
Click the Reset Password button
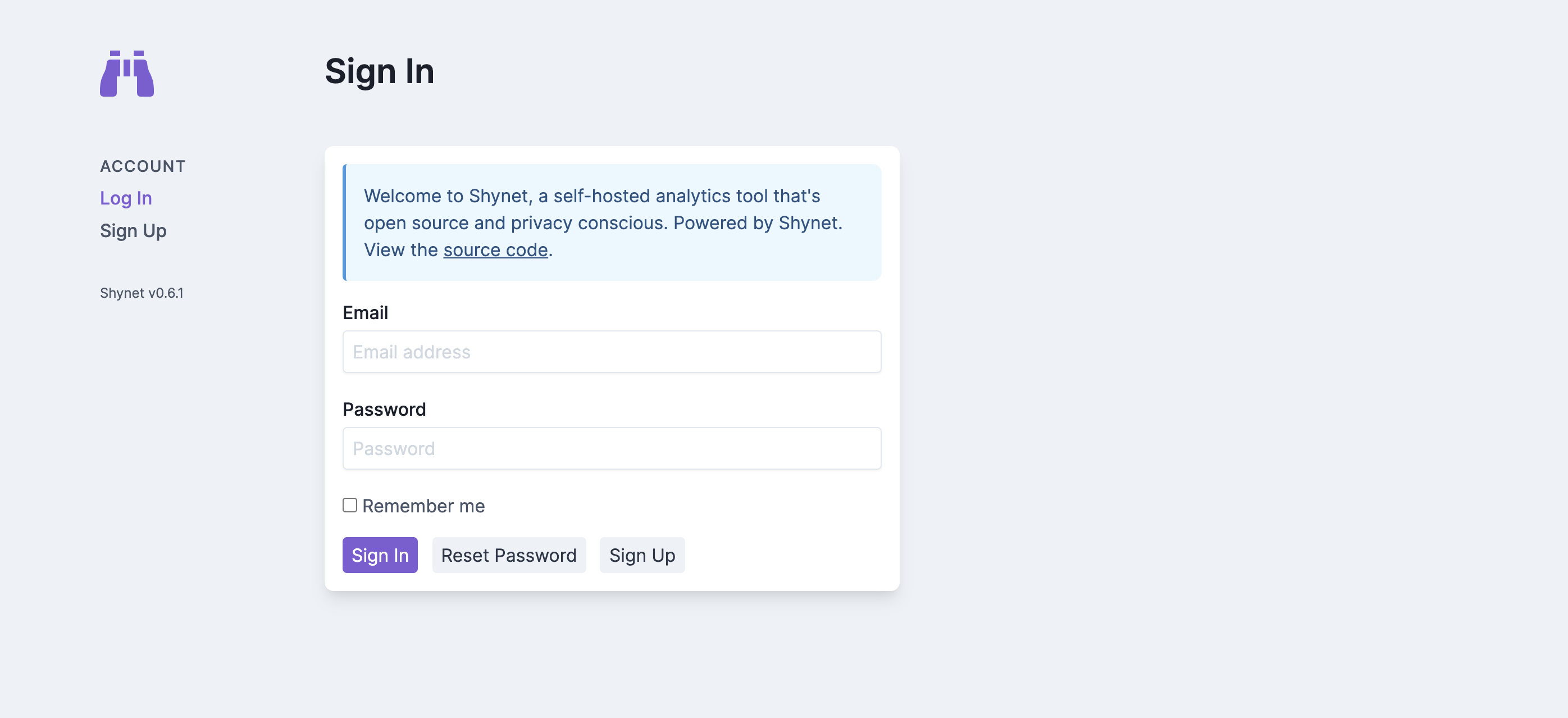[509, 555]
